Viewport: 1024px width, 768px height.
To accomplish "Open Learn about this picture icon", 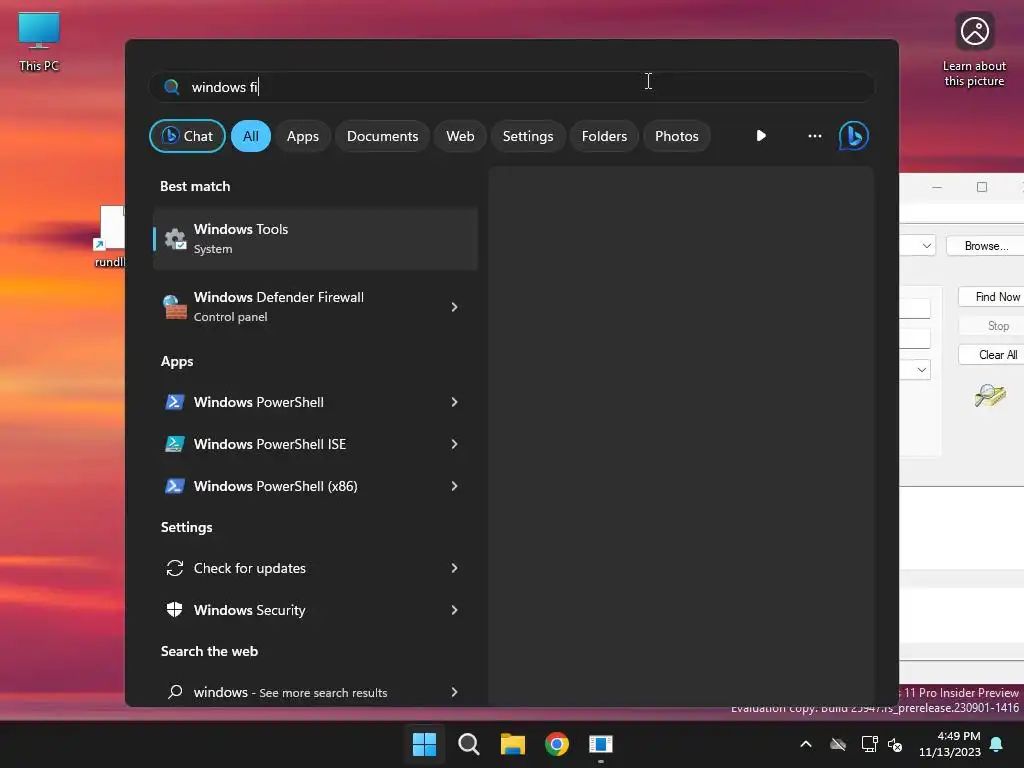I will point(974,49).
